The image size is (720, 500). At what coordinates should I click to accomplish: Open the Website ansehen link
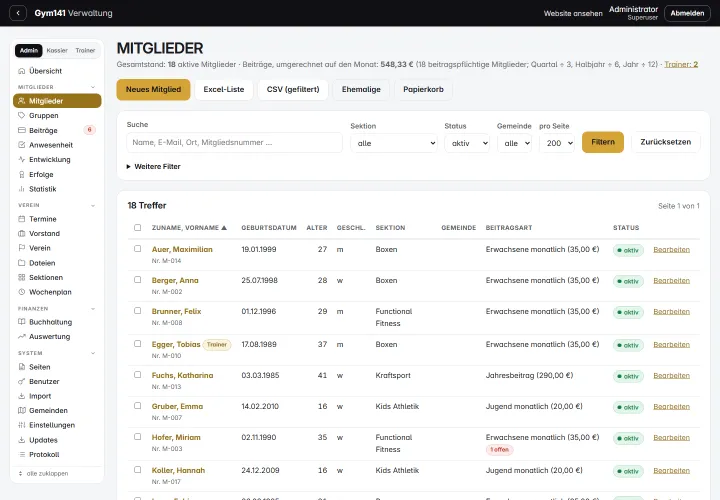[x=573, y=14]
